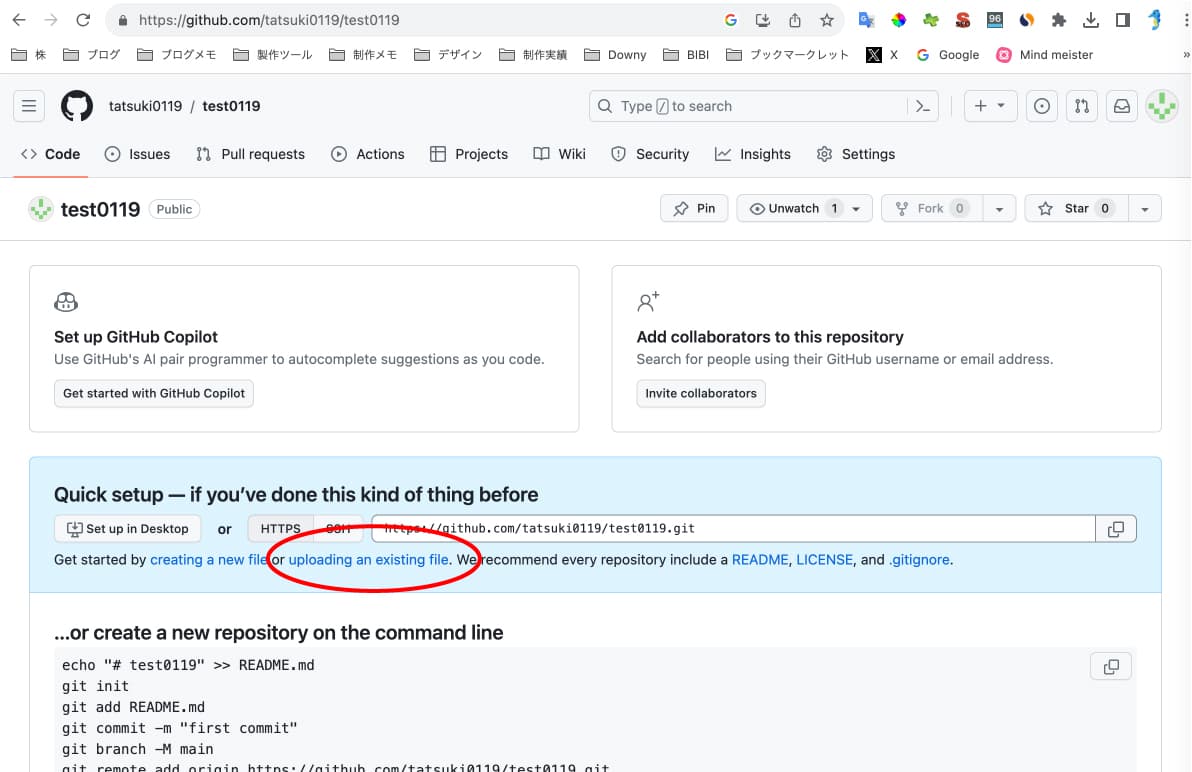Open the repository Settings tab
Screen dimensions: 1192x772
[x=868, y=154]
